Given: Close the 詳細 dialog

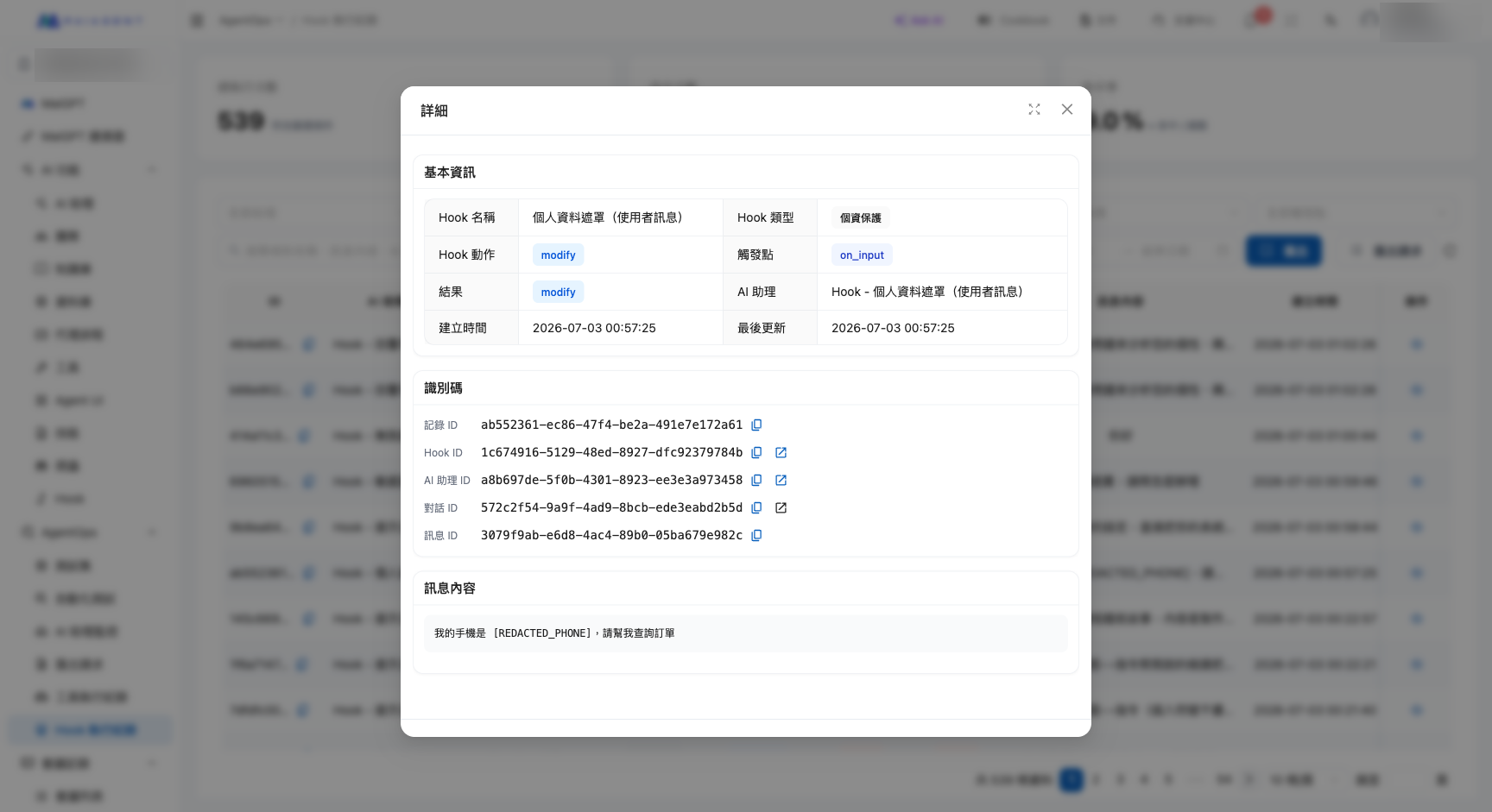Looking at the screenshot, I should click(1067, 110).
